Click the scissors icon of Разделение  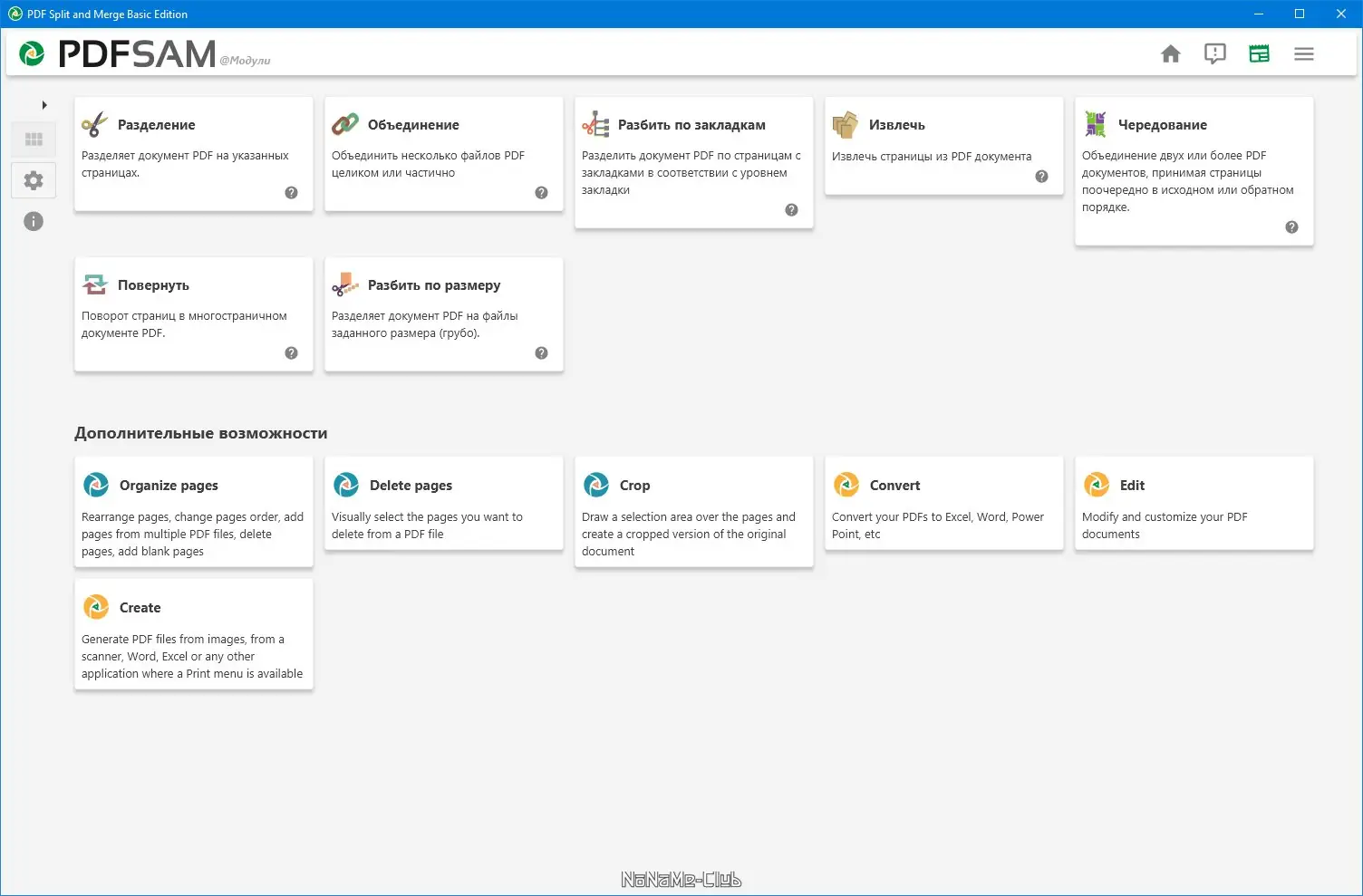[94, 125]
